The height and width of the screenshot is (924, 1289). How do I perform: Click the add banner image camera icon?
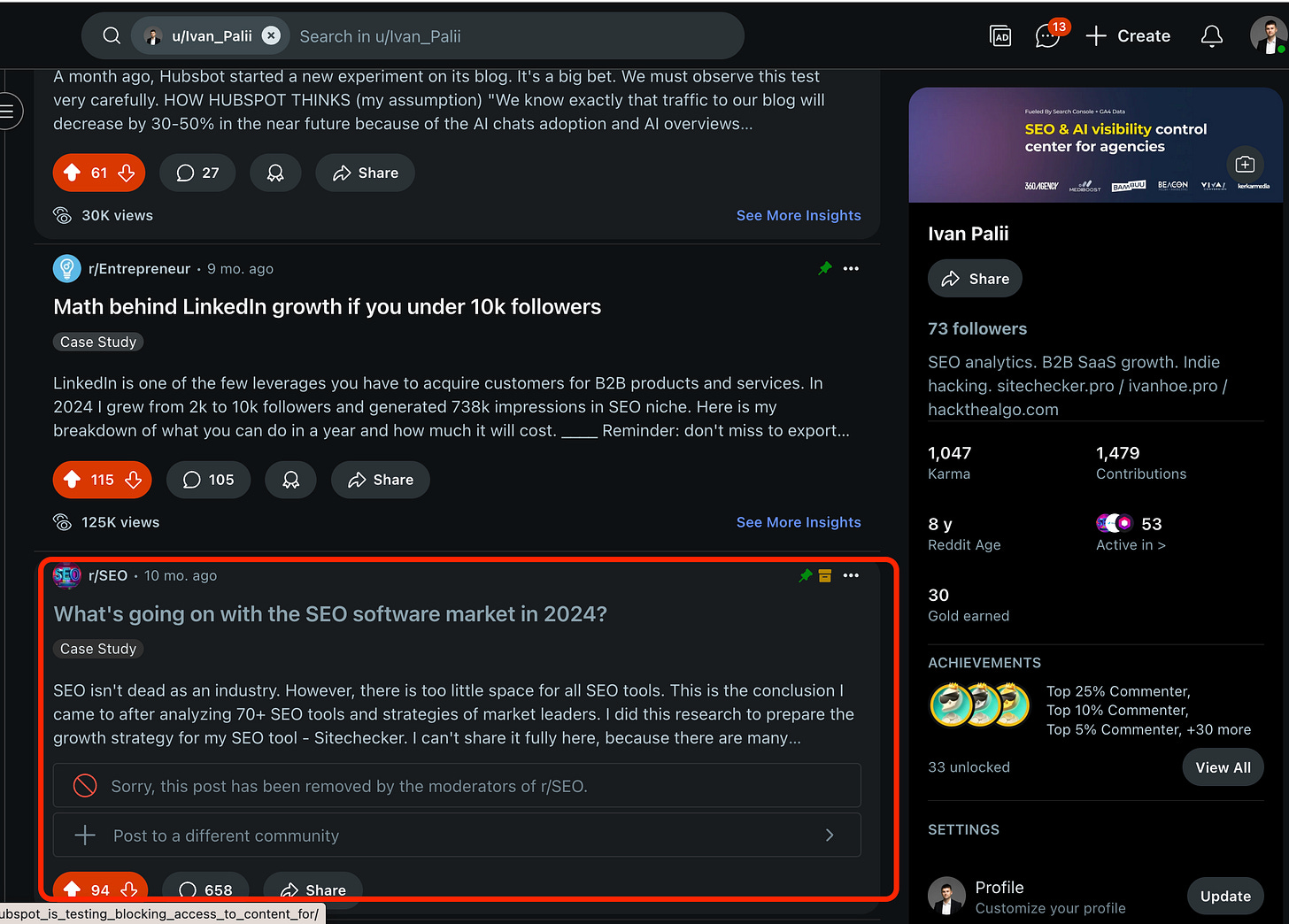[x=1245, y=164]
